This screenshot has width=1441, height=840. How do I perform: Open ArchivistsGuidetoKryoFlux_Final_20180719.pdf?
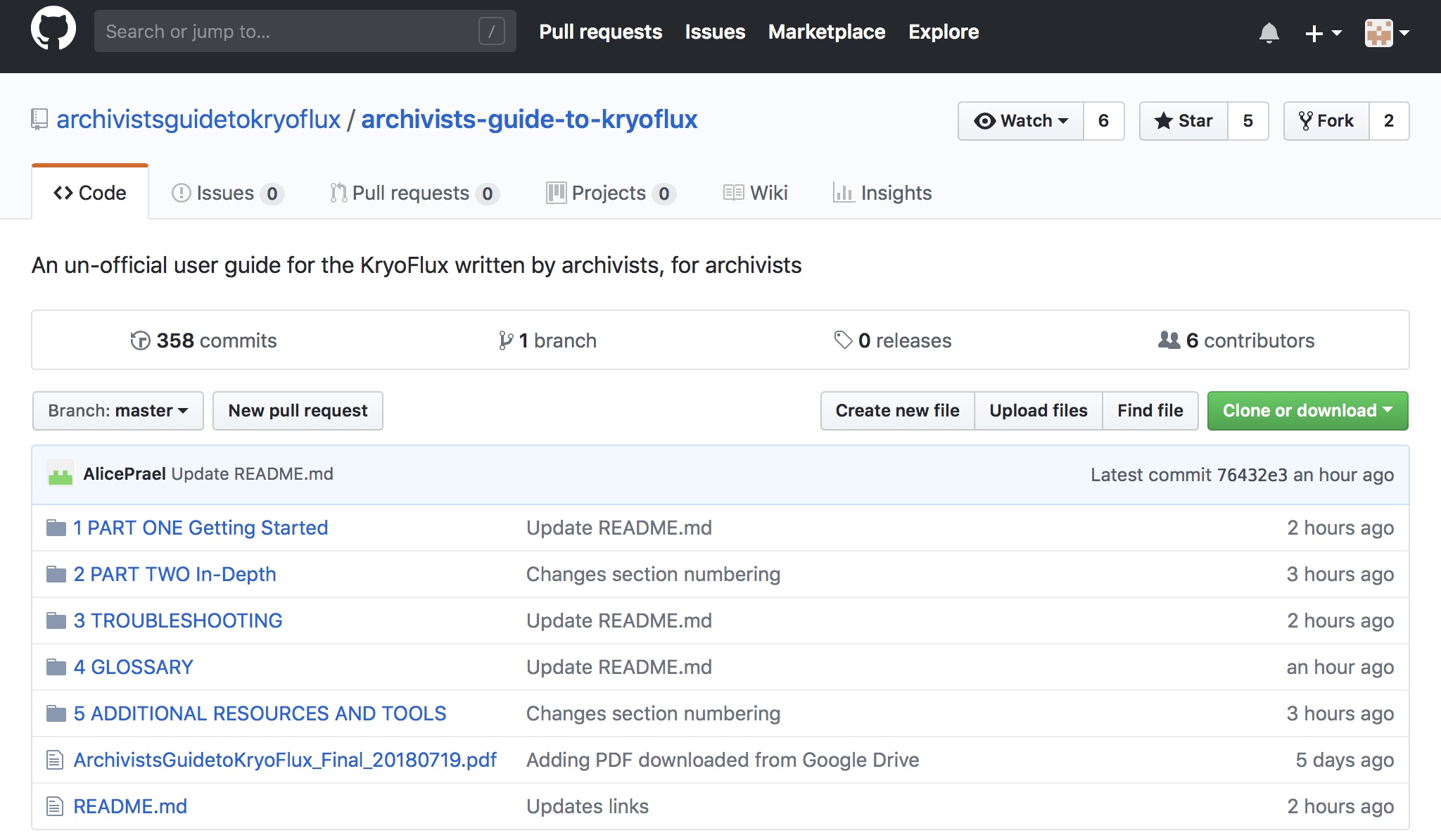[285, 760]
